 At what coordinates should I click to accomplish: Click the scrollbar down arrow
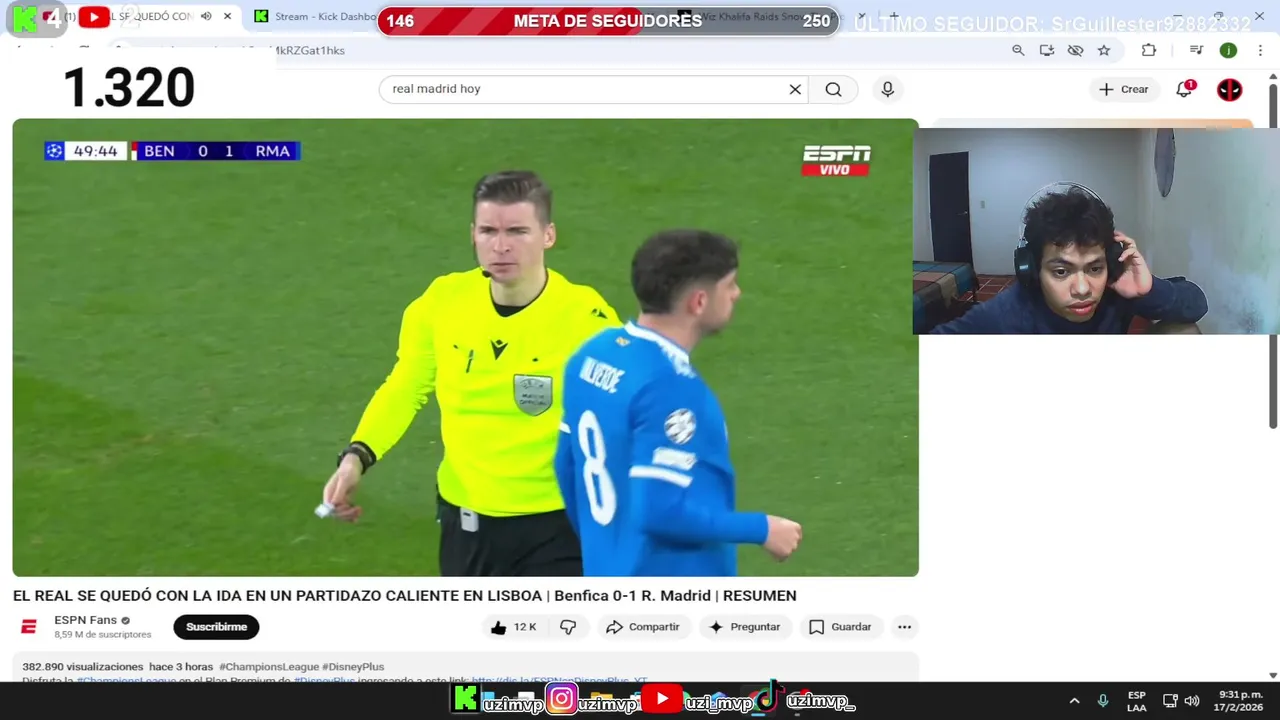coord(1273,676)
